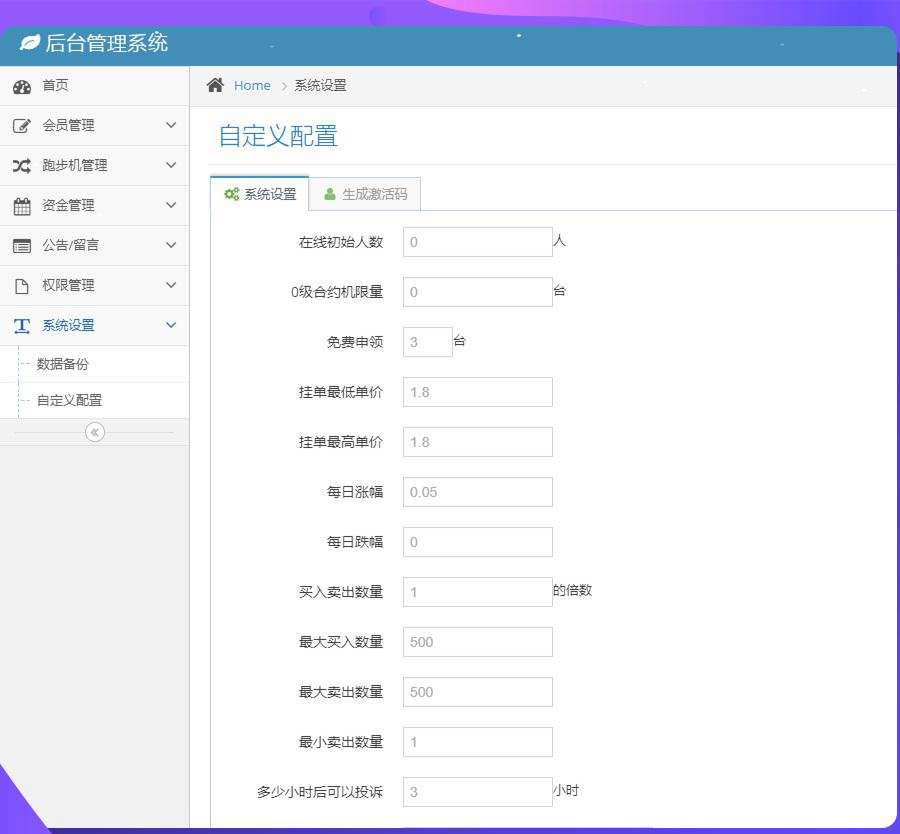Click the calendar icon beside 资金管理
This screenshot has height=834, width=900.
(22, 206)
